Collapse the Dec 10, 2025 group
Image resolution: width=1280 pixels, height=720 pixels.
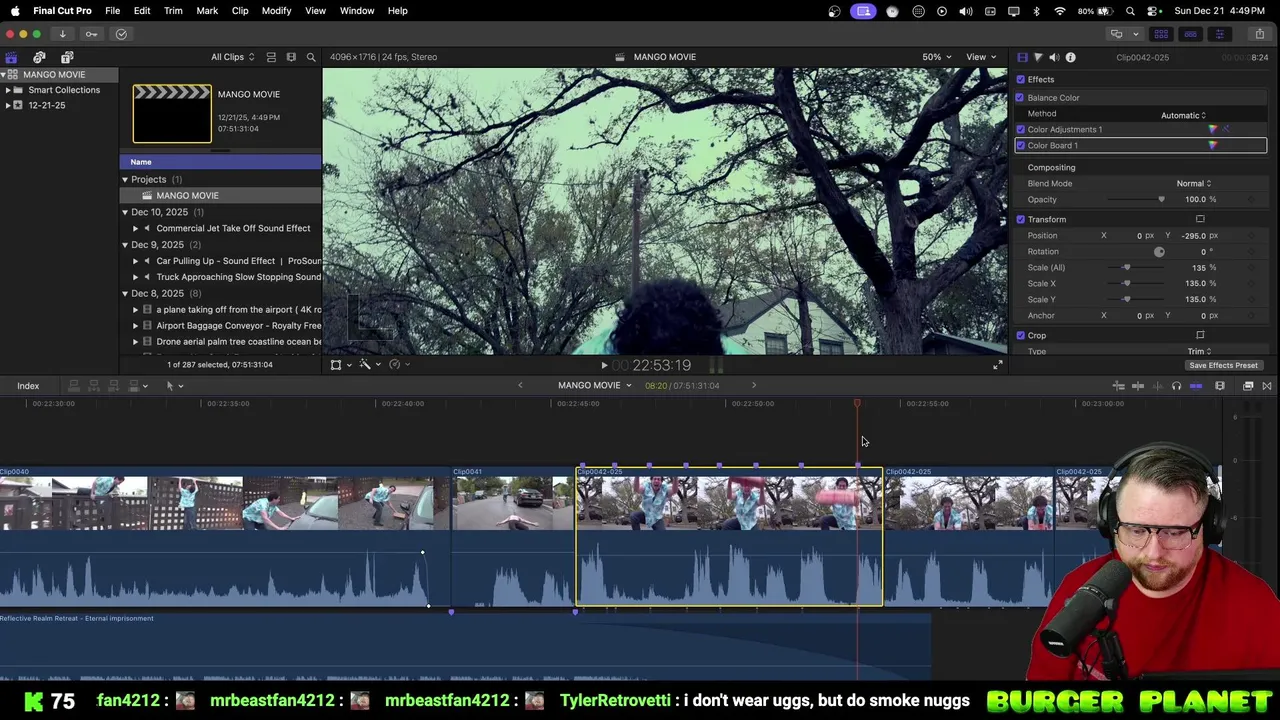[125, 212]
